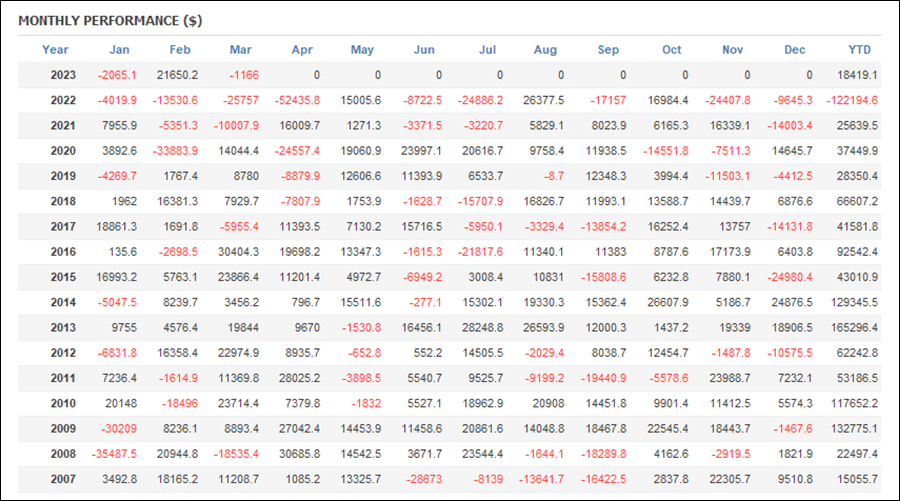Select the Jun column header
This screenshot has width=900, height=501.
click(x=424, y=50)
